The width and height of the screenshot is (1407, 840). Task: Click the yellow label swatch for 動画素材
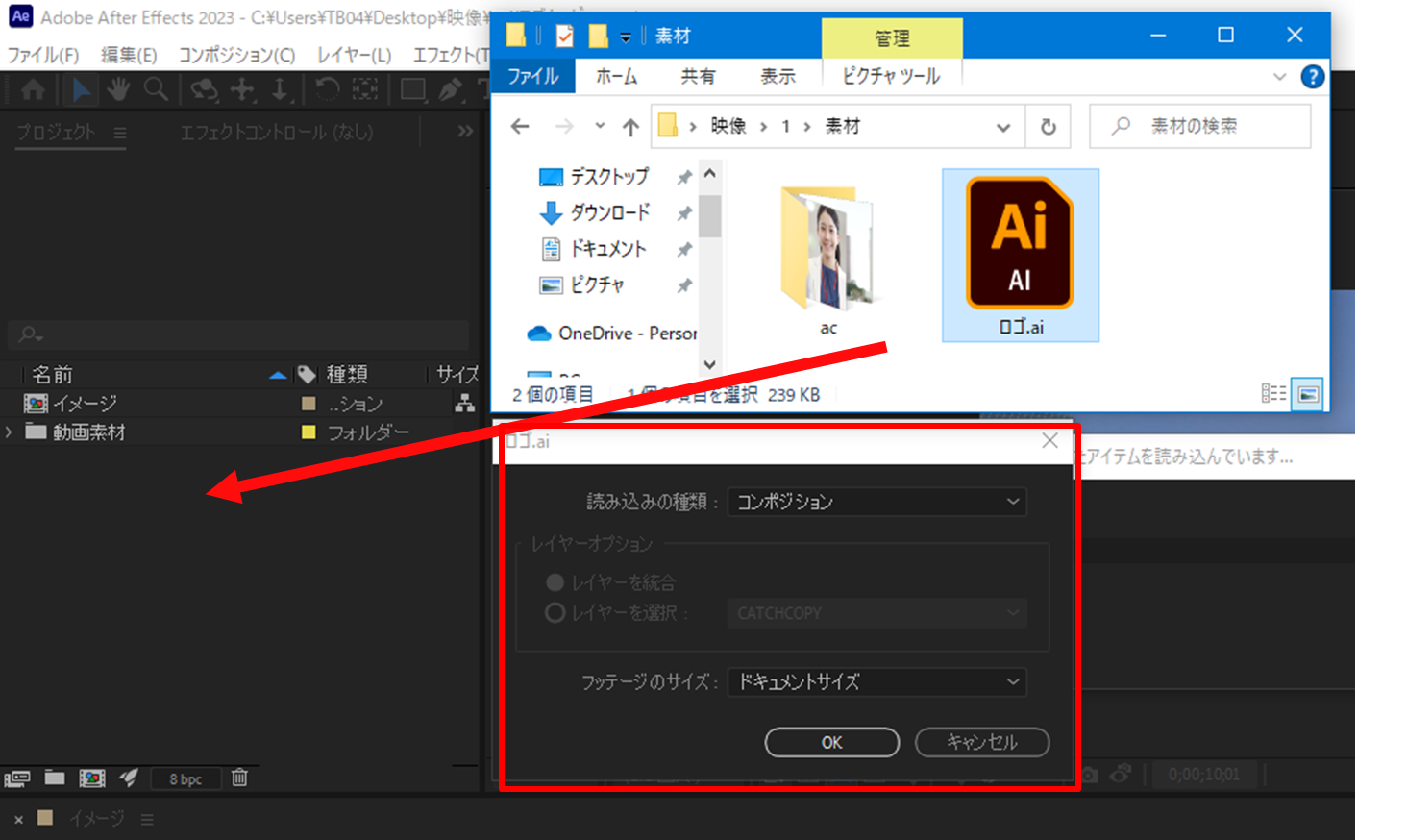coord(309,432)
